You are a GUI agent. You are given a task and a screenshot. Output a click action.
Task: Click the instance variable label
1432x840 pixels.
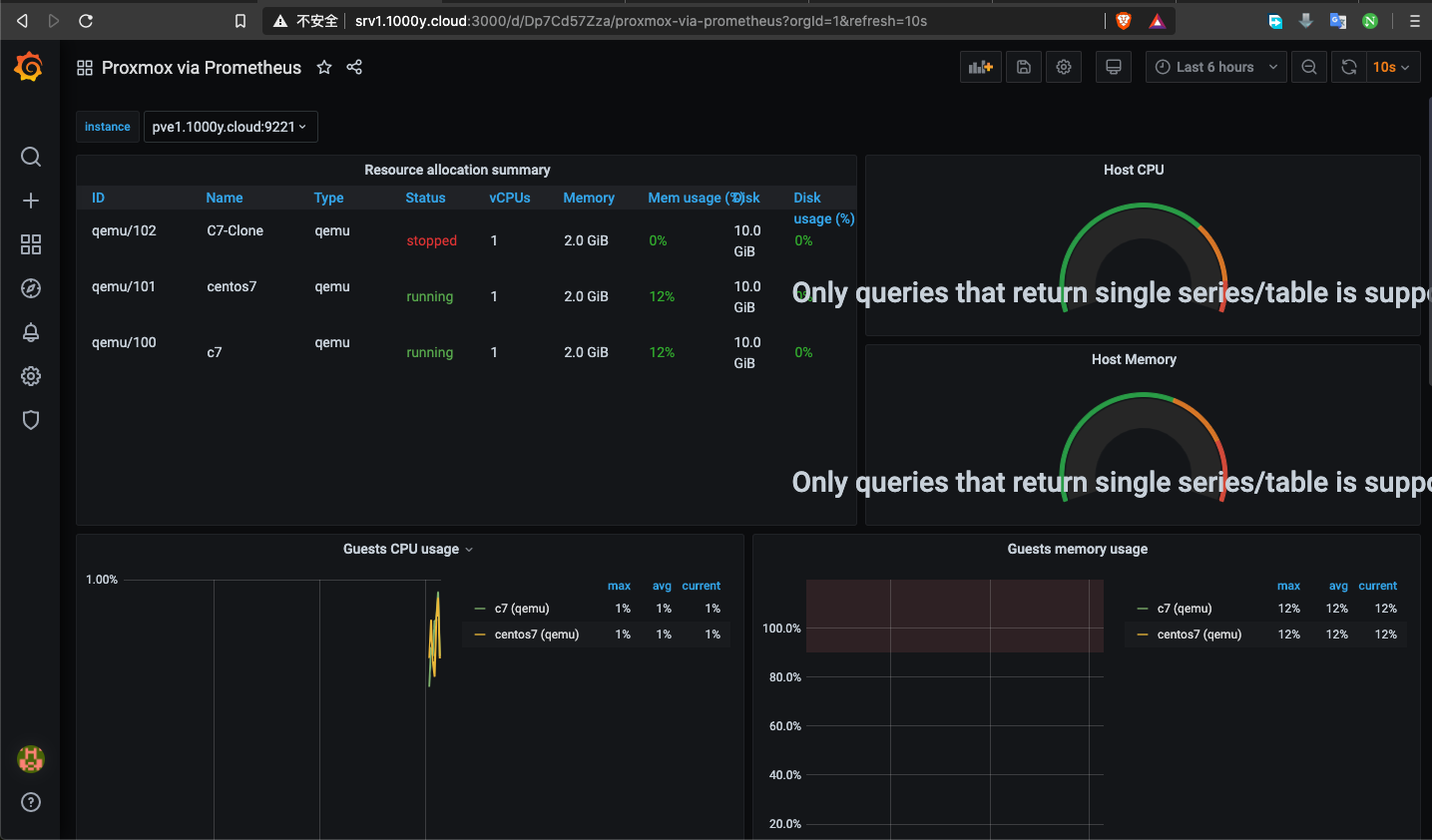(108, 127)
